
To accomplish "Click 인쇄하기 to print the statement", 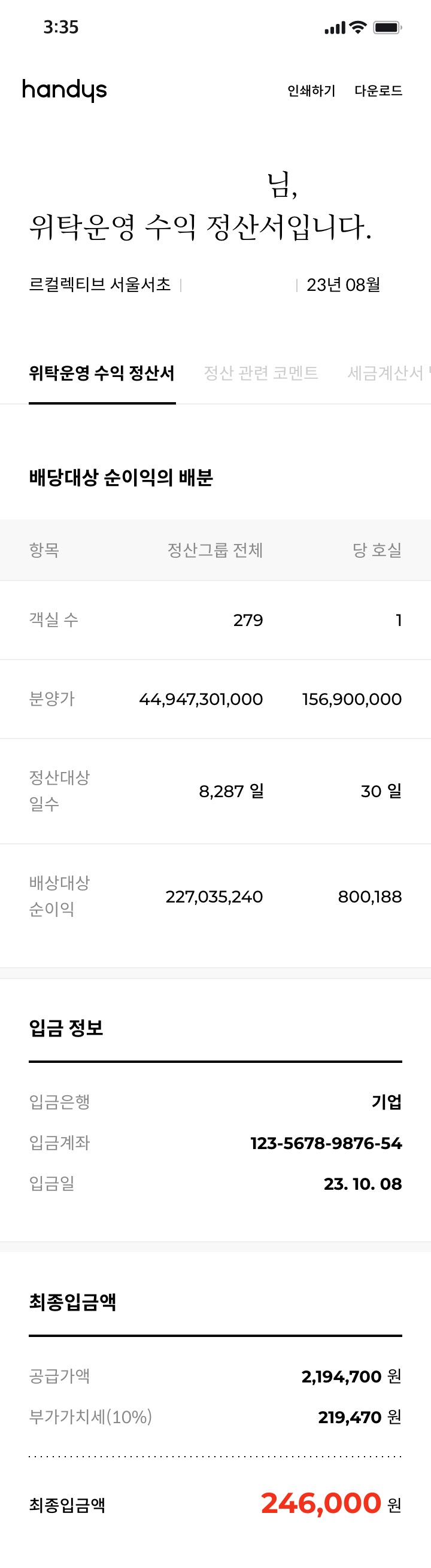I will tap(311, 91).
